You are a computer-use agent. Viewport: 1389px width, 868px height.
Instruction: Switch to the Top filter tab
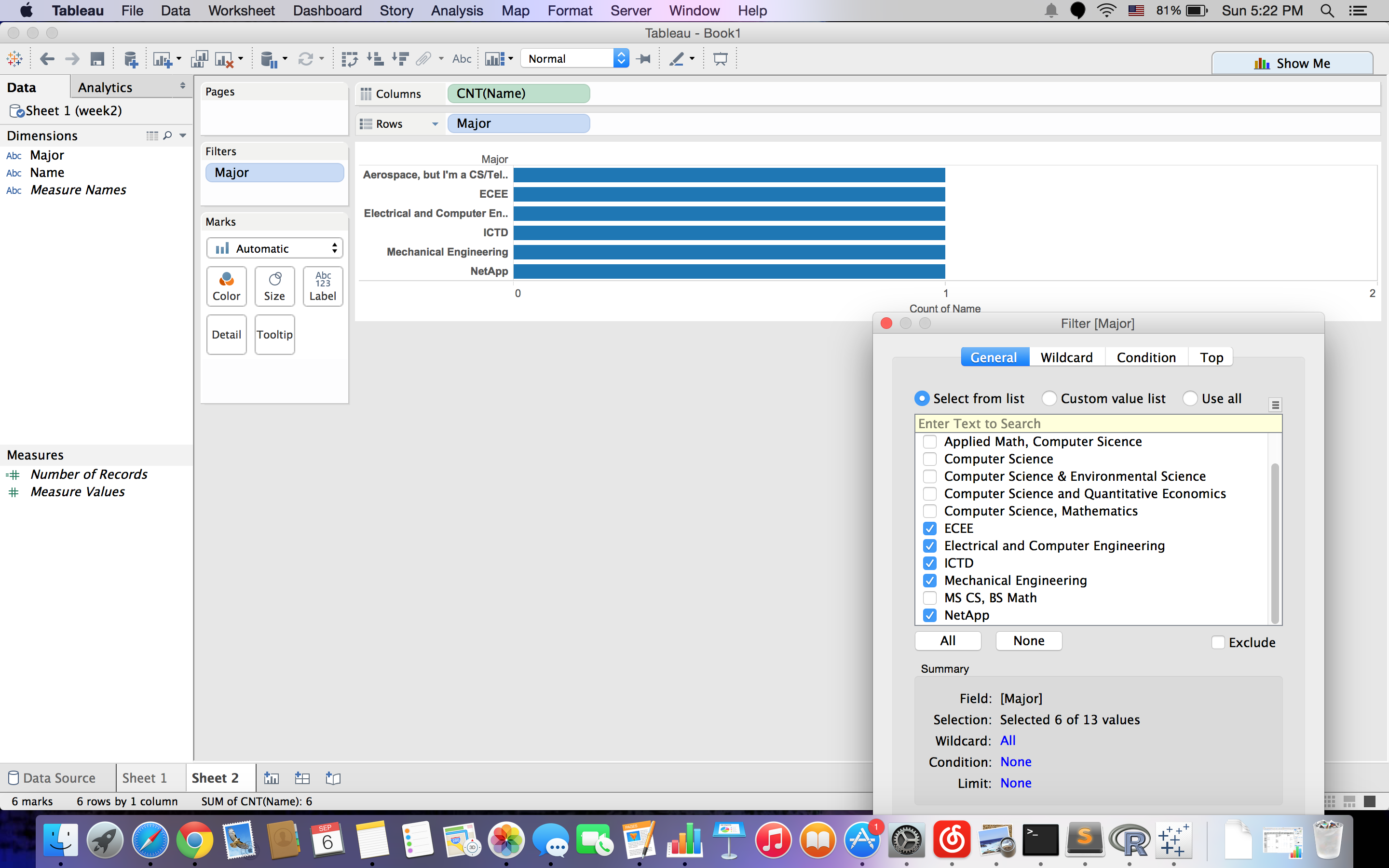(1211, 357)
